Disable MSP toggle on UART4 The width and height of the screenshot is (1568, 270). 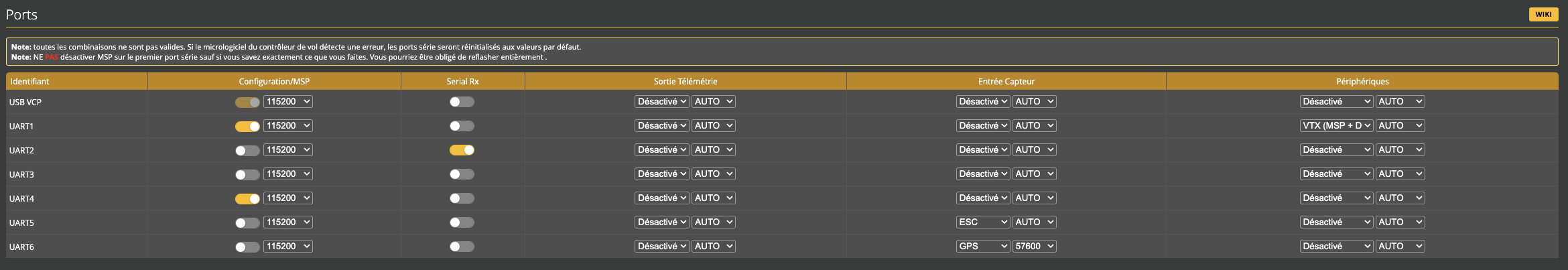point(247,198)
